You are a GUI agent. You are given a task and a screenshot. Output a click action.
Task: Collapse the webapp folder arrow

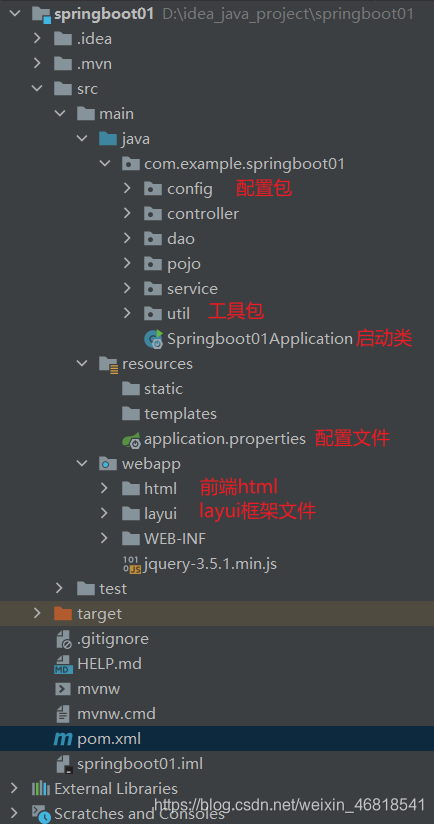click(82, 464)
